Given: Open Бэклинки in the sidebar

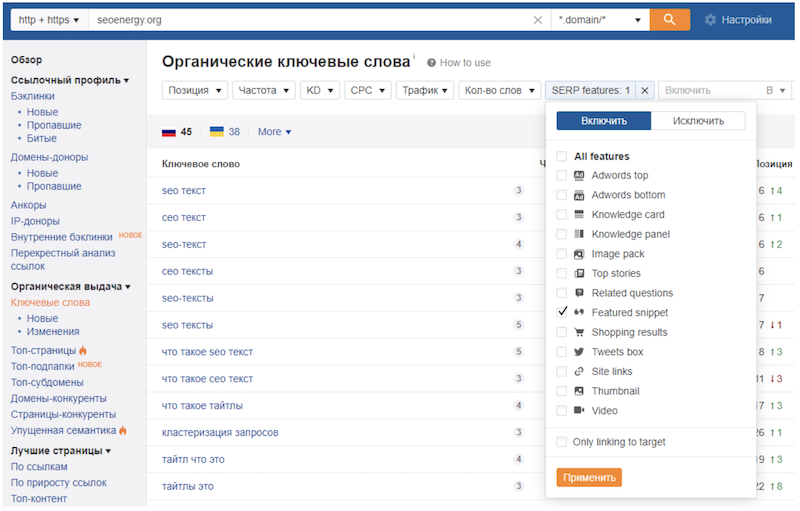Looking at the screenshot, I should [x=33, y=96].
